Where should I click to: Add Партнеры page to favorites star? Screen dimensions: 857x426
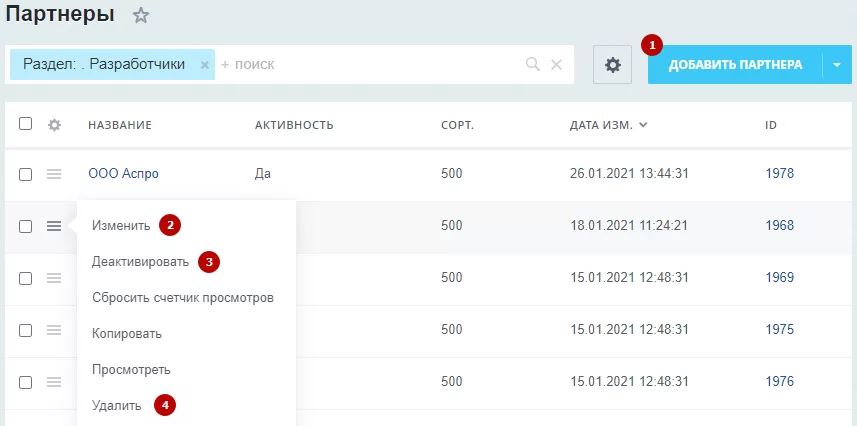click(x=141, y=15)
